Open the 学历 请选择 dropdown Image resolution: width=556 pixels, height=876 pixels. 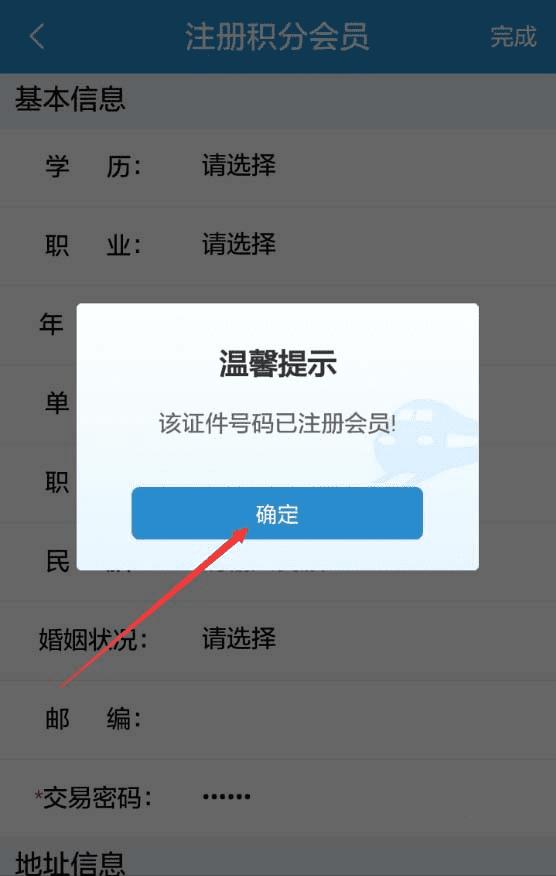point(239,165)
